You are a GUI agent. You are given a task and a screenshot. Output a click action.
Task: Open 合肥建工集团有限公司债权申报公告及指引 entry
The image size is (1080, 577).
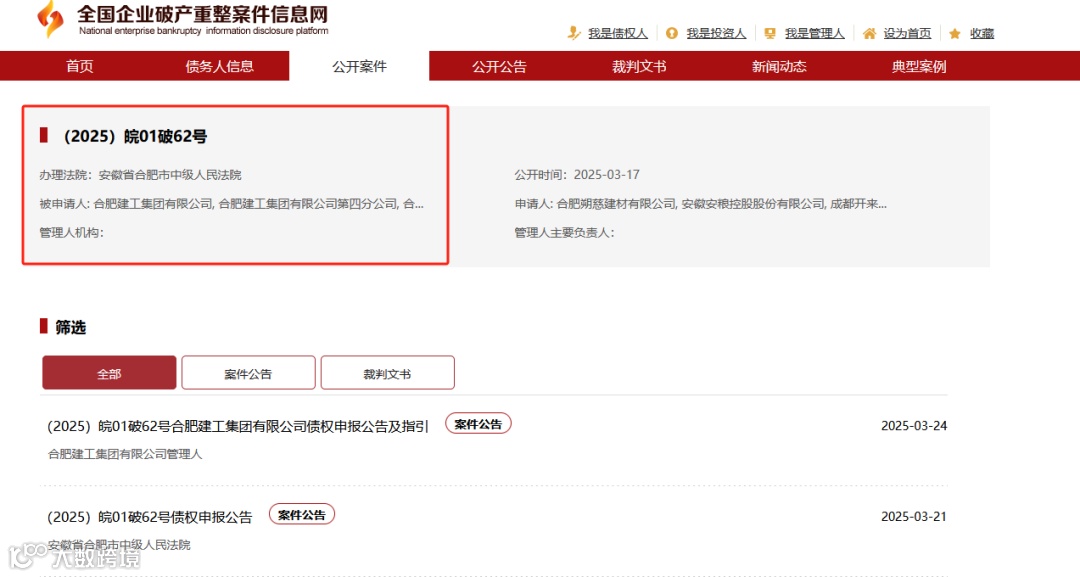[x=238, y=426]
